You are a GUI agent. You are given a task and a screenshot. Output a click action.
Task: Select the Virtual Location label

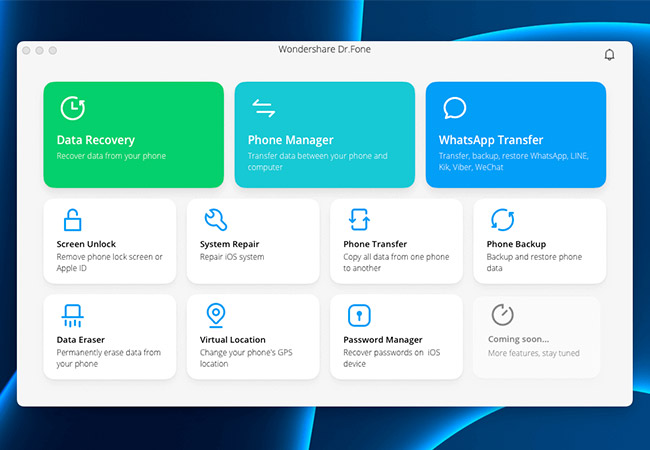pos(233,340)
